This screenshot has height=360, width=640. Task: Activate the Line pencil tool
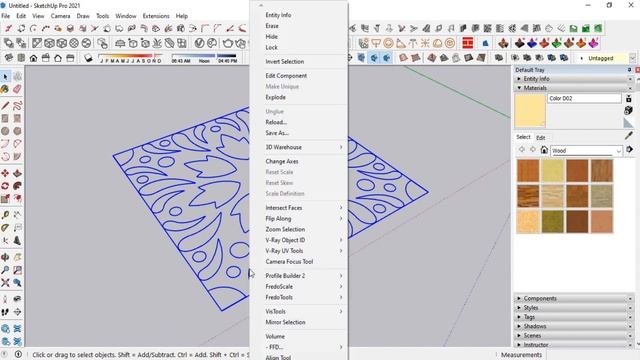pyautogui.click(x=5, y=106)
